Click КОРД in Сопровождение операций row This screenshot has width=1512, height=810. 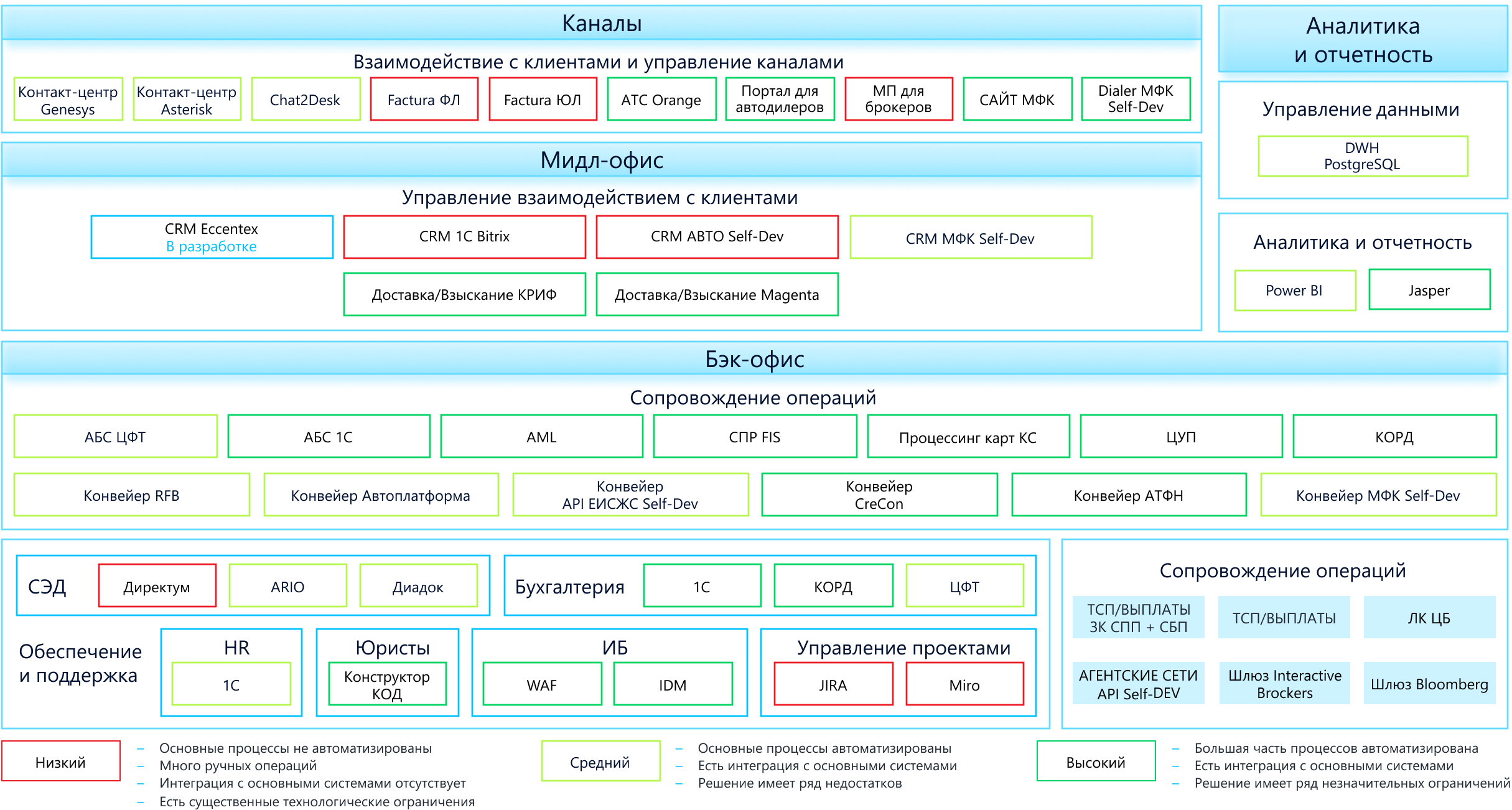pos(1394,437)
